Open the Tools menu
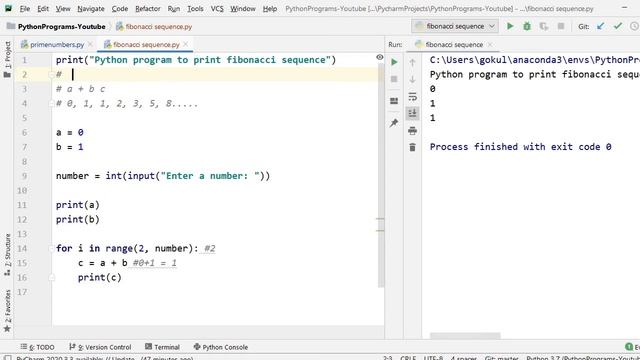 click(195, 9)
